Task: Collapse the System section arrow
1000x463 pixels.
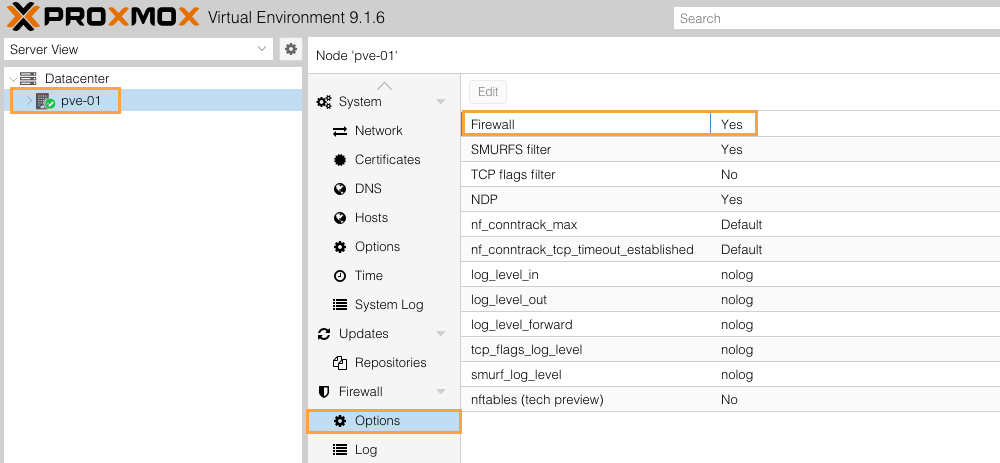Action: click(441, 102)
